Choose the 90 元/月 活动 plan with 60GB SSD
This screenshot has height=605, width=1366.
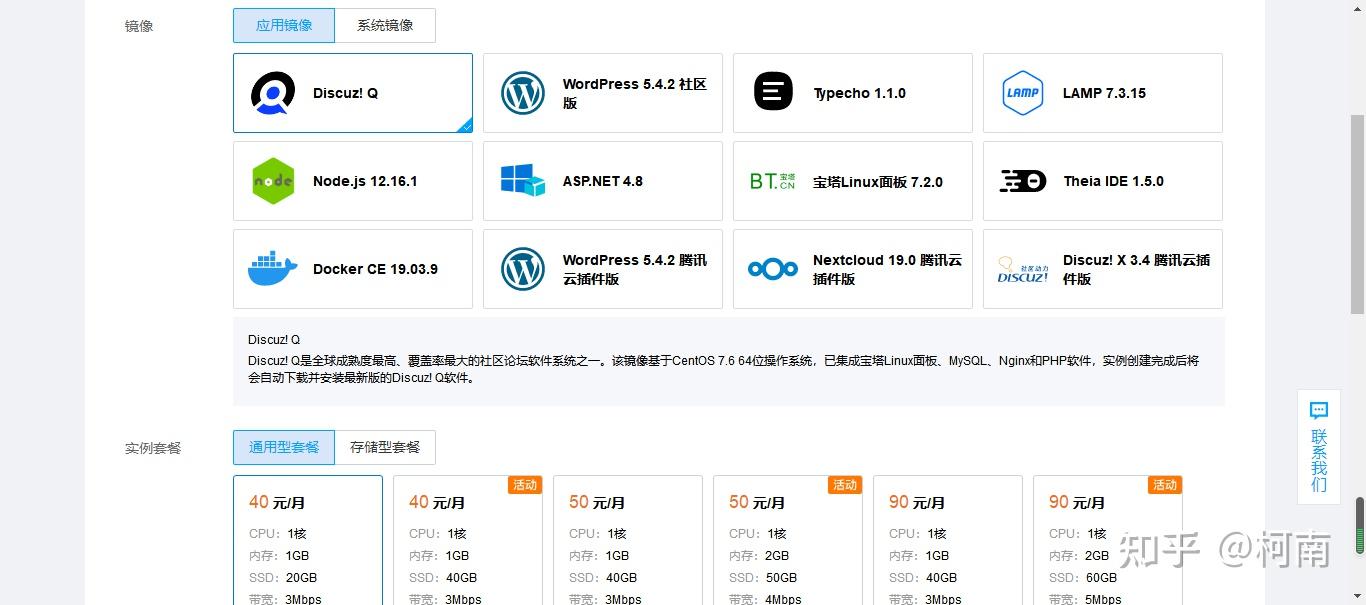click(x=1108, y=540)
